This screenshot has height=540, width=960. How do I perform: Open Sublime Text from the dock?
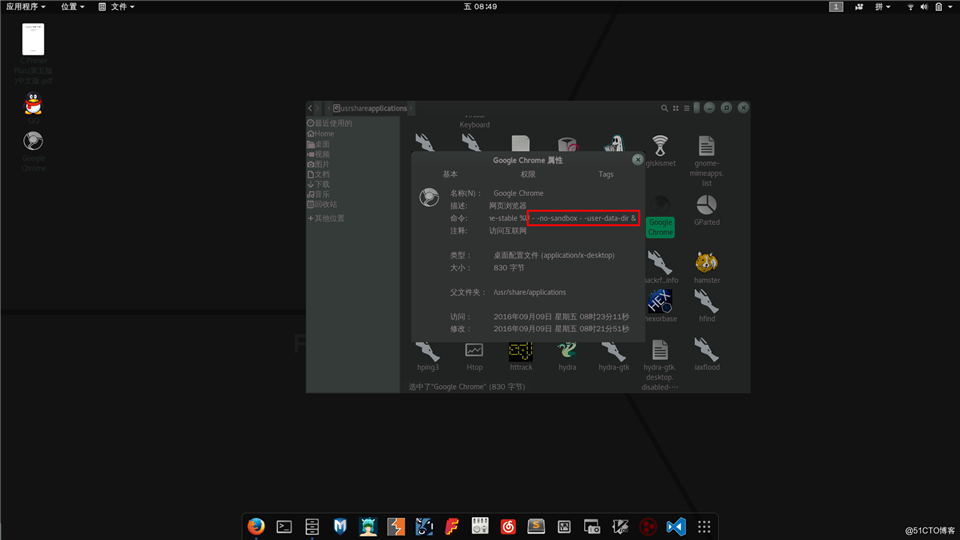click(536, 527)
